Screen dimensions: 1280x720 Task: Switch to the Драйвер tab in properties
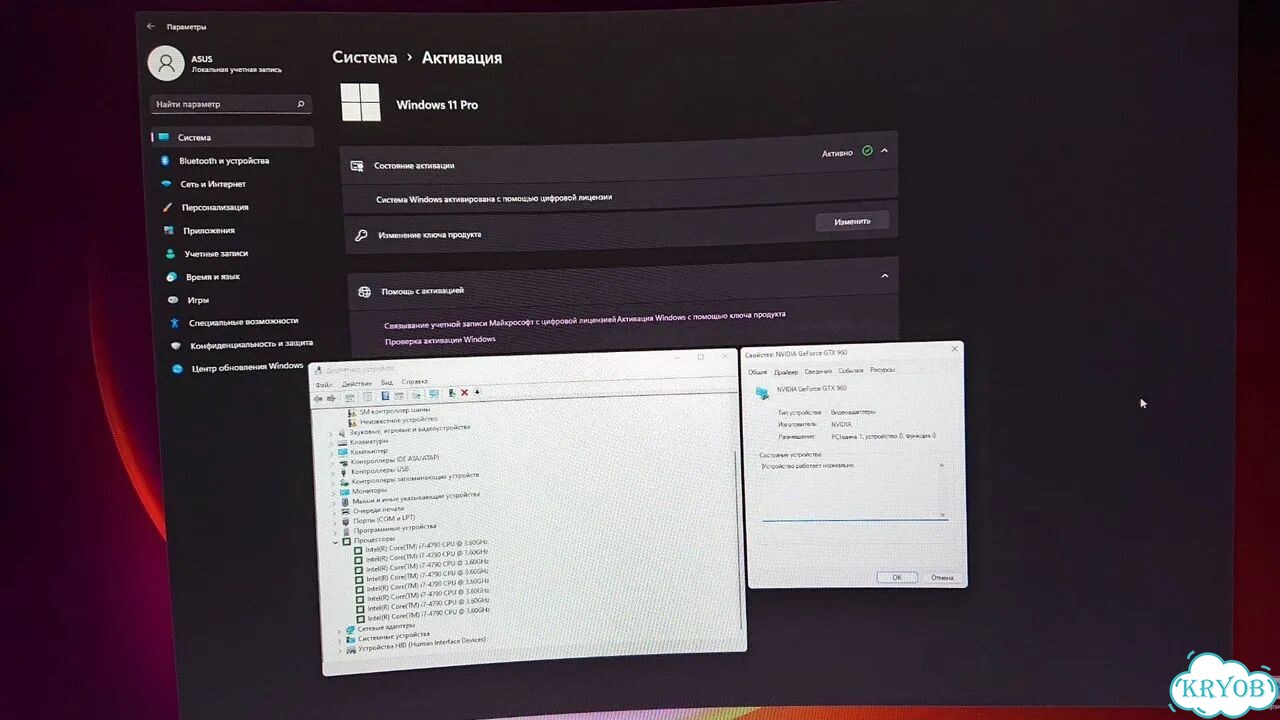786,372
